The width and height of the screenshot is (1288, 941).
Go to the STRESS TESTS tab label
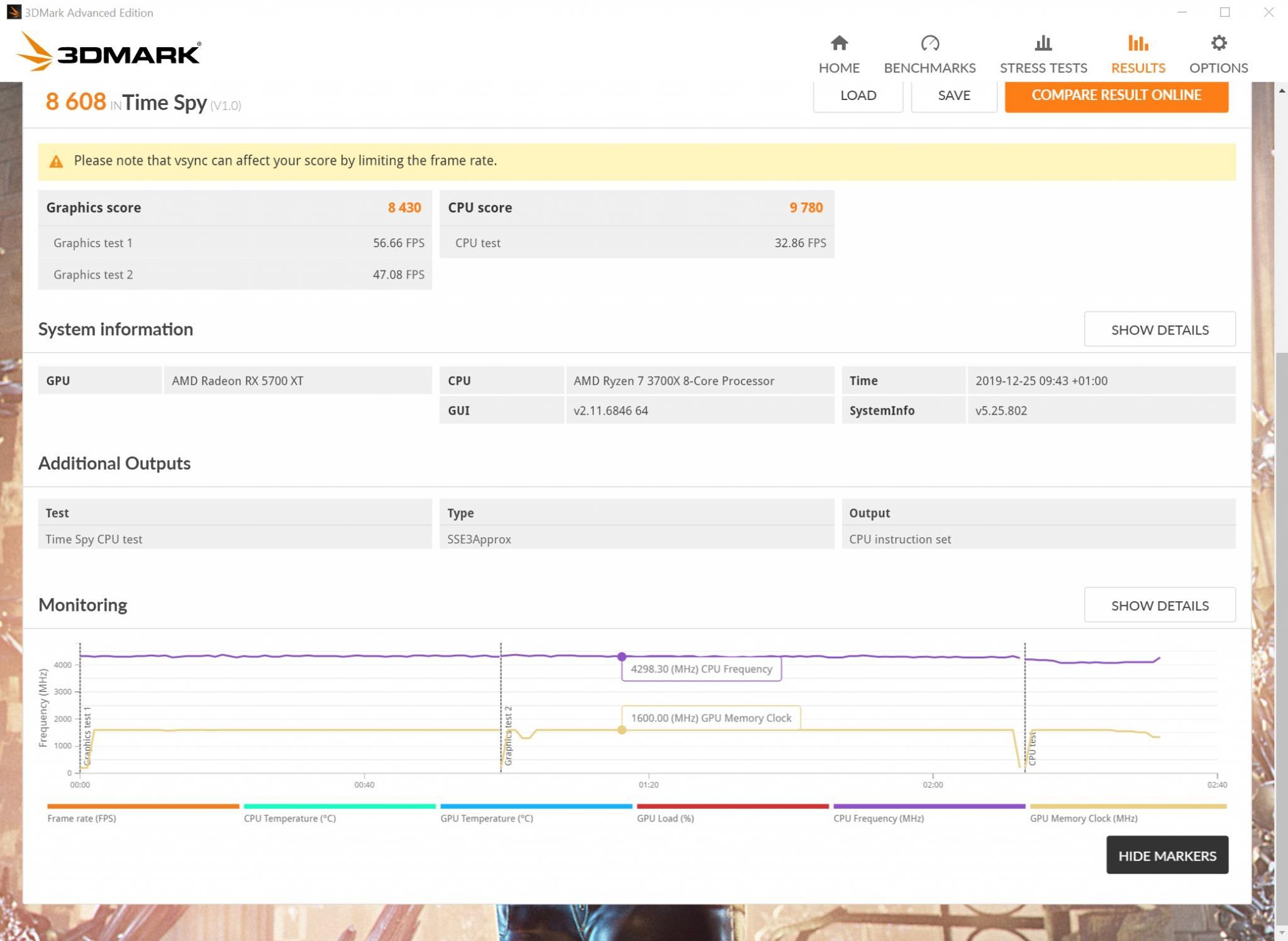coord(1043,68)
